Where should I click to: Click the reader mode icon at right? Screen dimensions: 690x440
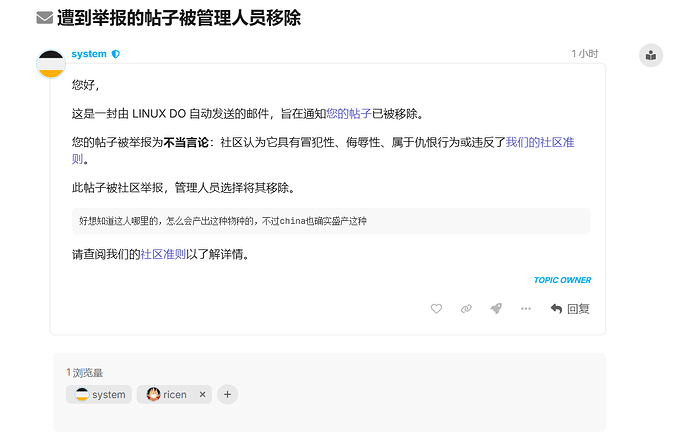(651, 55)
